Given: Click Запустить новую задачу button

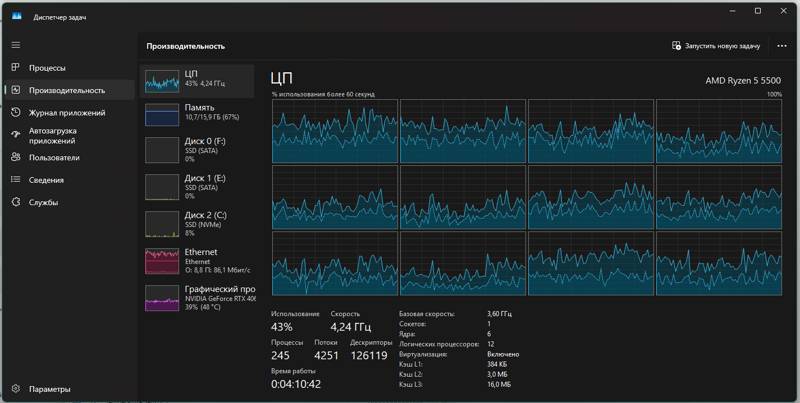Looking at the screenshot, I should [716, 46].
